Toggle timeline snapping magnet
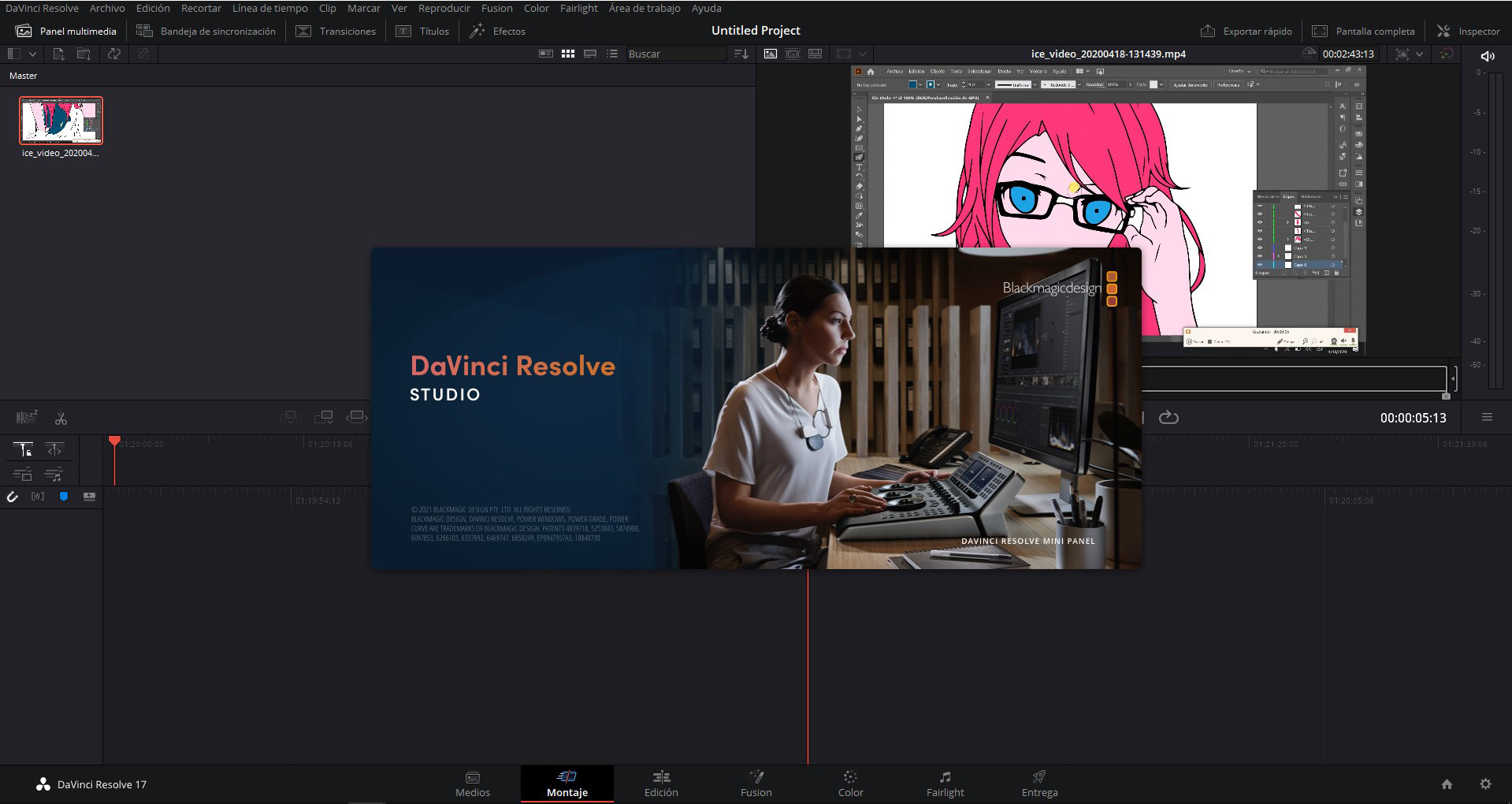The image size is (1512, 804). click(x=12, y=497)
